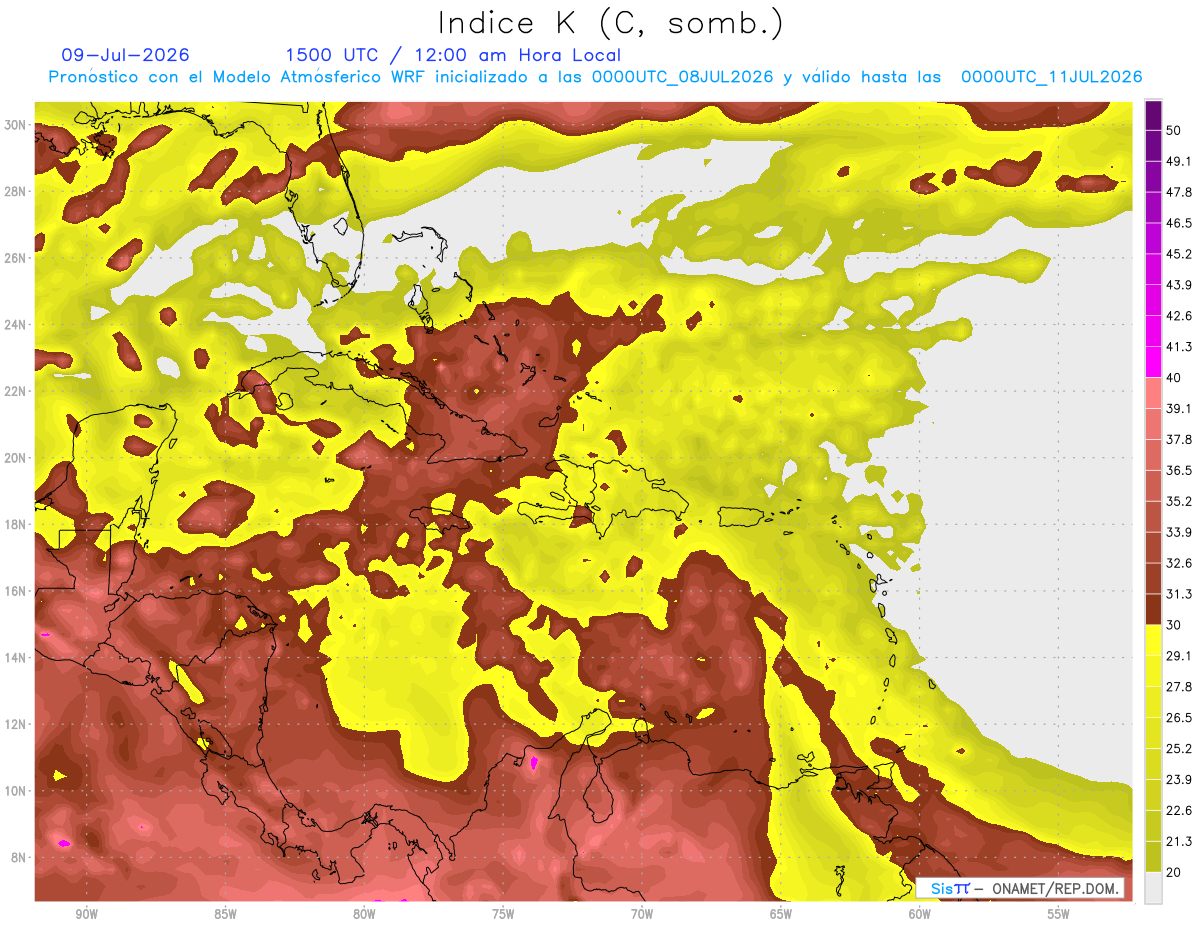The image size is (1200, 927).
Task: Click colorbar value 45.2
Action: (x=1177, y=254)
